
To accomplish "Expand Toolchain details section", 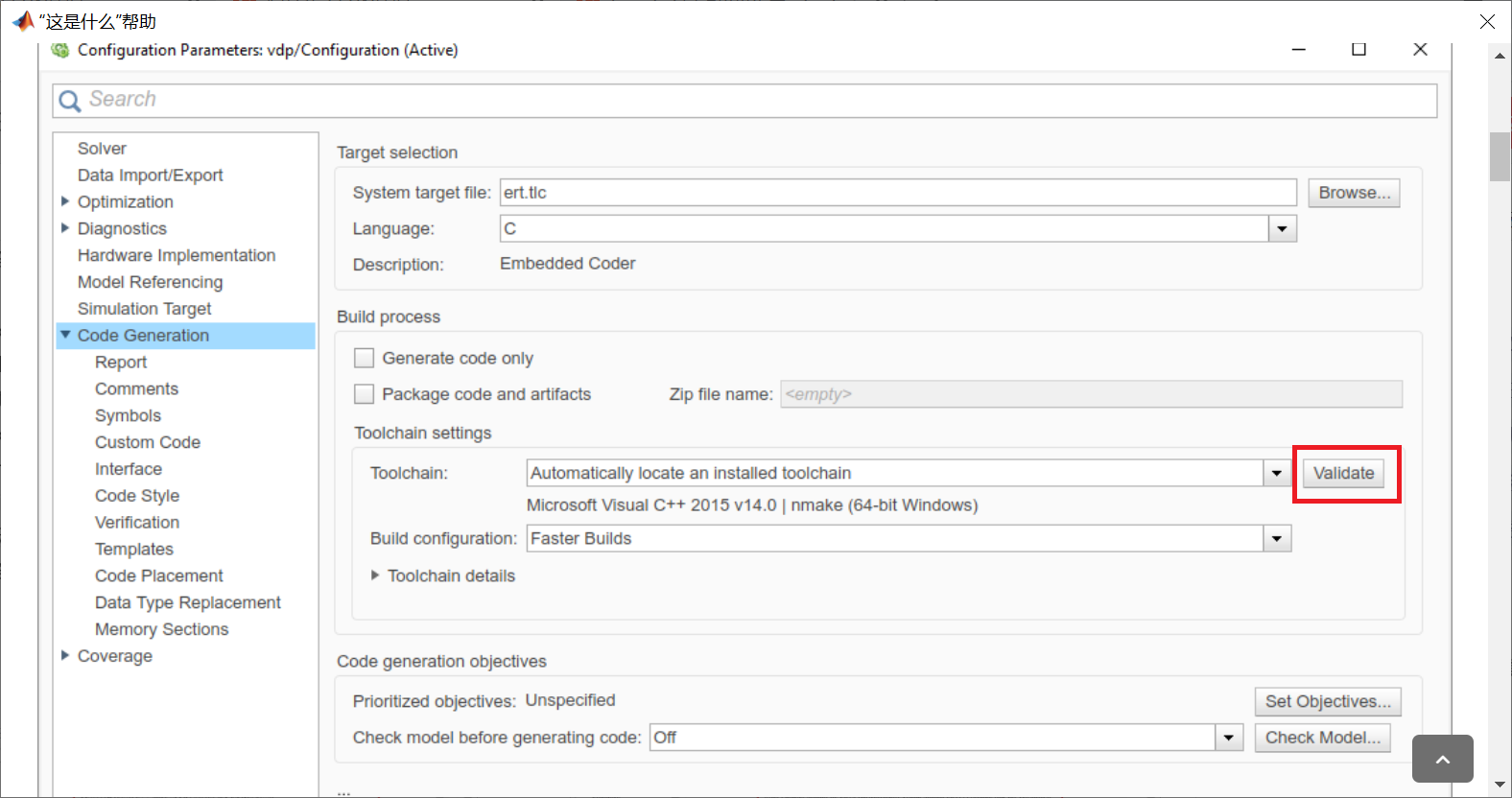I will click(375, 575).
